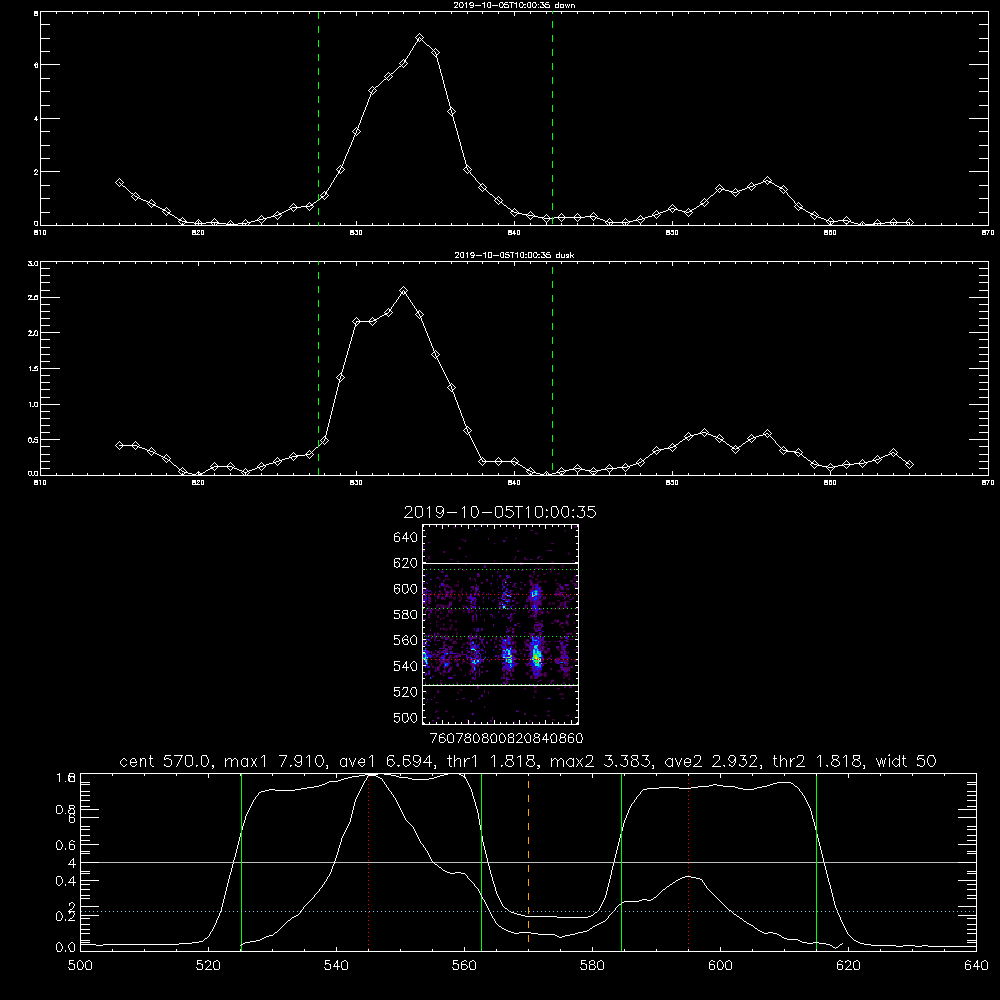Screen dimensions: 1000x1000
Task: Click the 560 label on bottom plot x-axis
Action: tap(464, 966)
